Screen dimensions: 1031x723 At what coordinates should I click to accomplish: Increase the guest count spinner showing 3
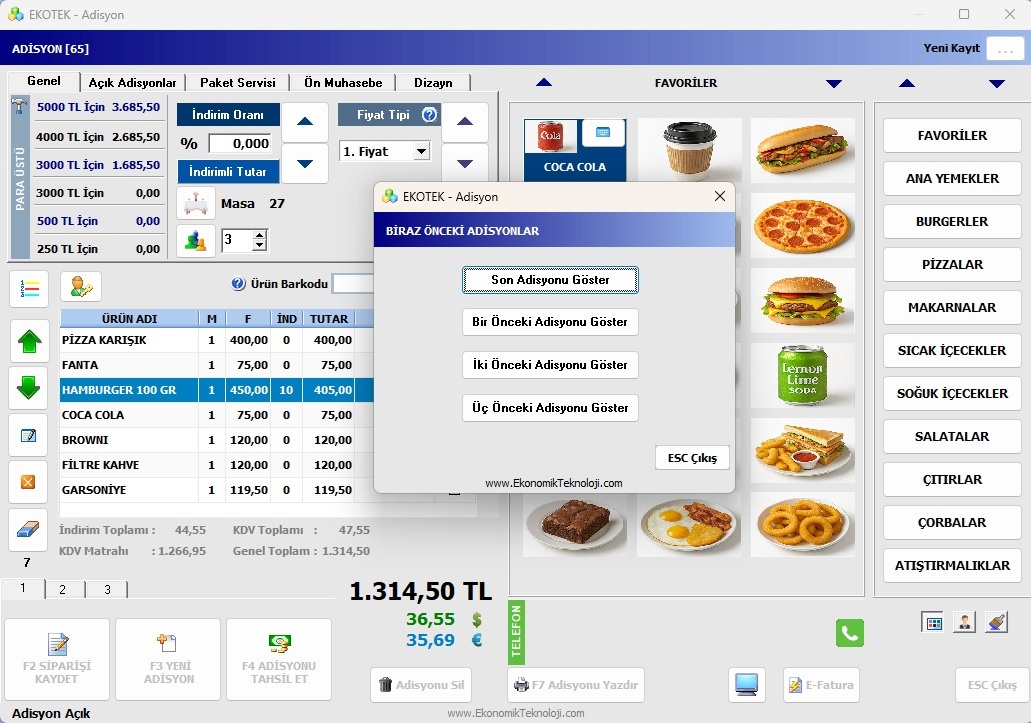coord(260,235)
